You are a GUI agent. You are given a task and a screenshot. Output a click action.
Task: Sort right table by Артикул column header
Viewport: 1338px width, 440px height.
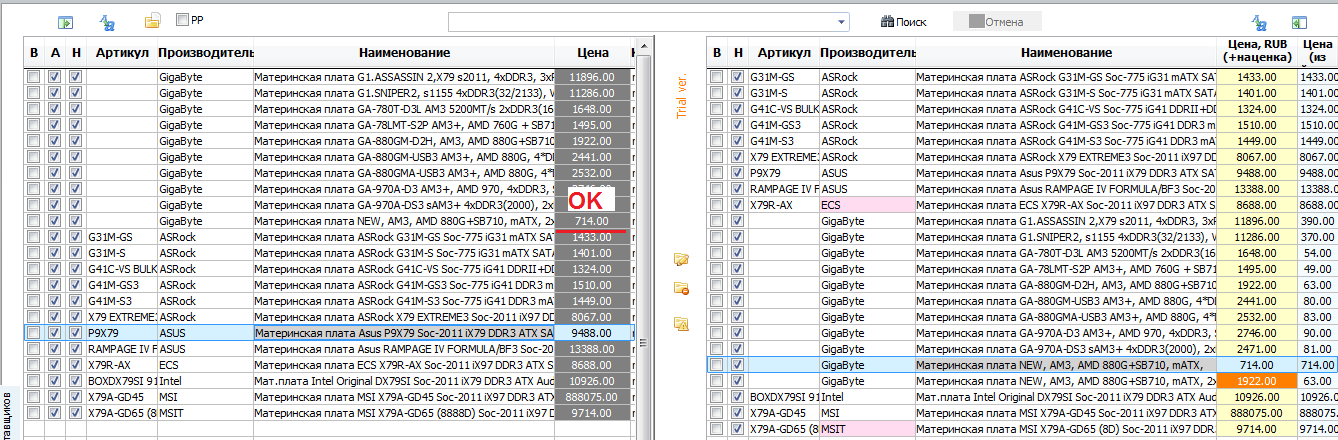(x=783, y=52)
